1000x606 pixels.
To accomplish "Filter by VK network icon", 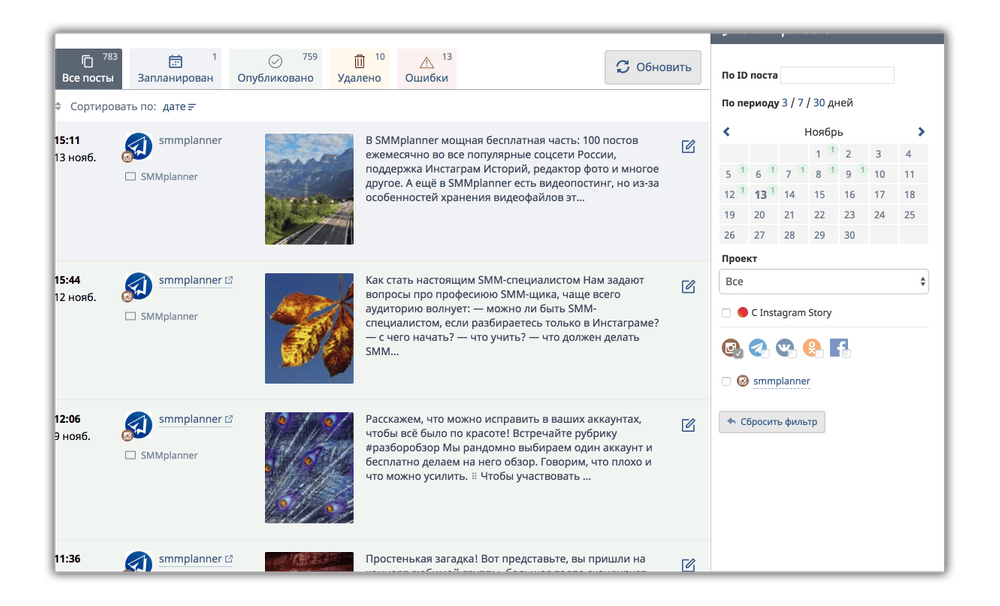I will (785, 348).
